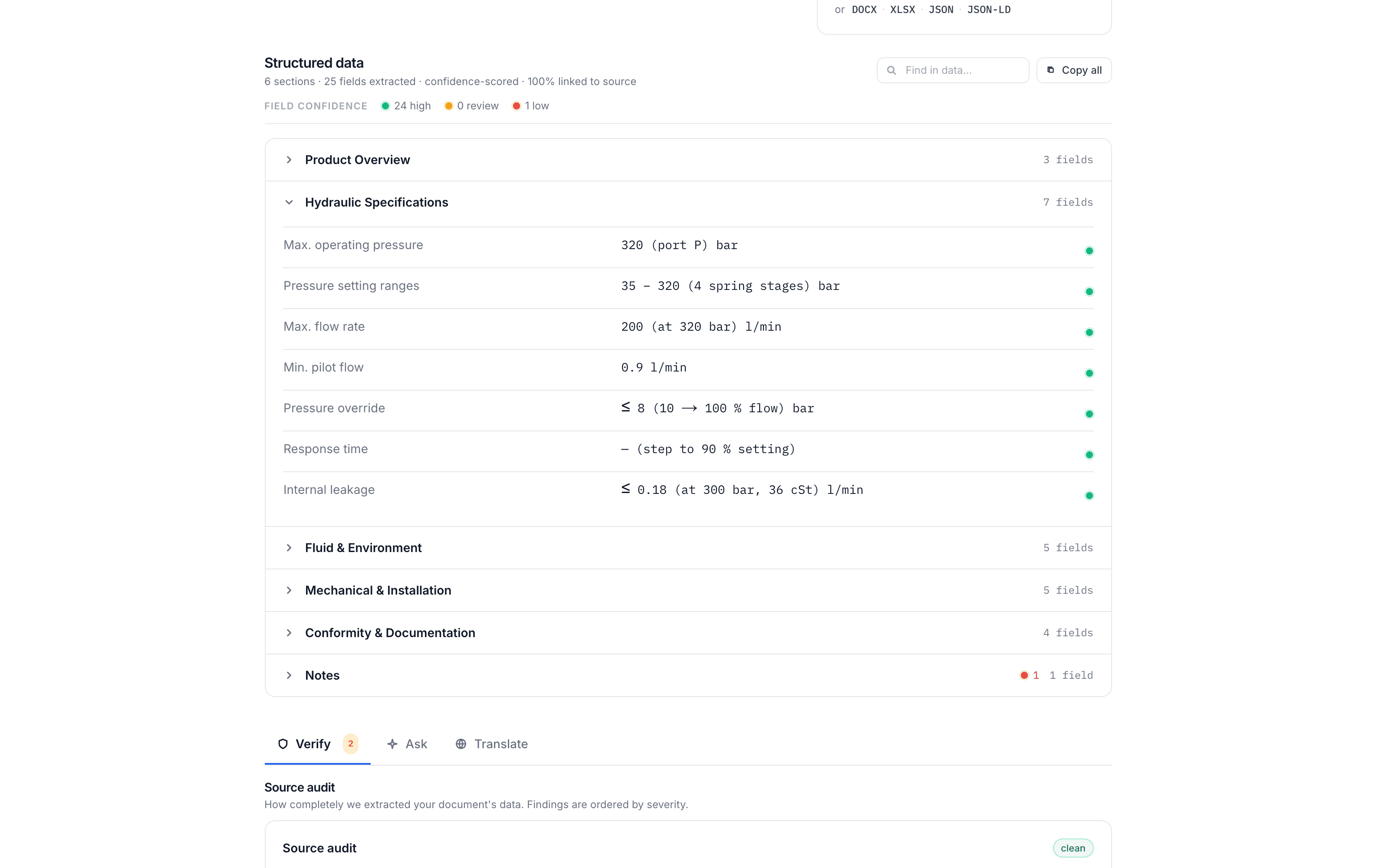Open the Translate tab
The width and height of the screenshot is (1389, 868).
(491, 744)
